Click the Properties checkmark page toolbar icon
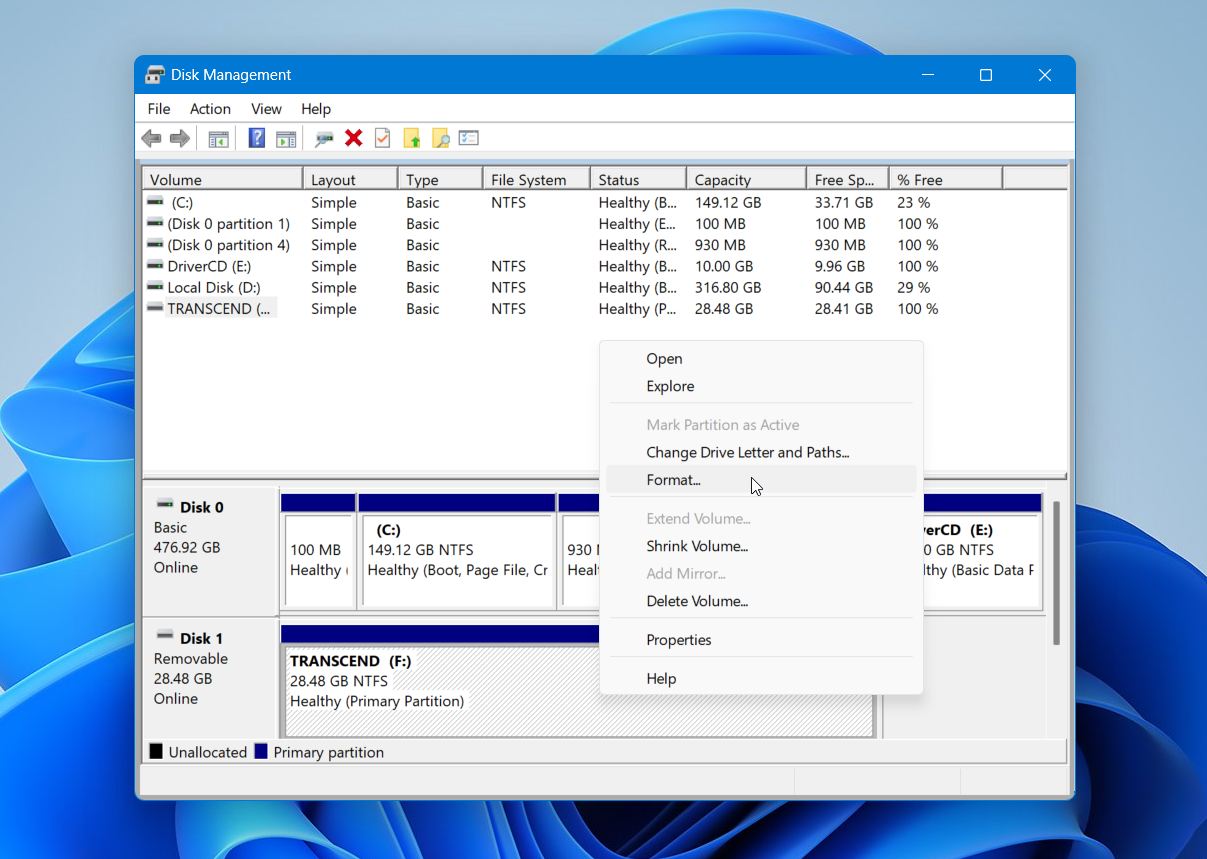Image resolution: width=1207 pixels, height=859 pixels. click(x=382, y=138)
